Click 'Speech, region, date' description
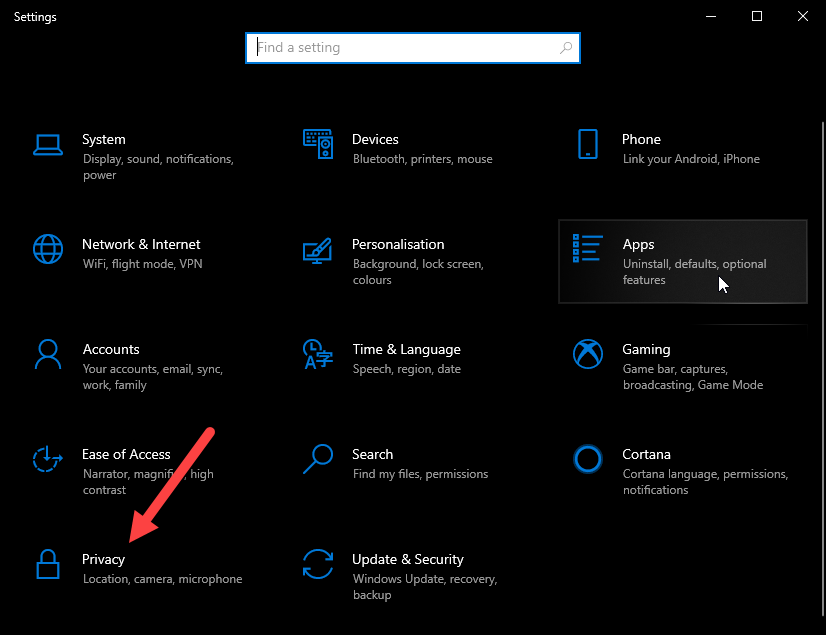The image size is (826, 635). point(407,369)
